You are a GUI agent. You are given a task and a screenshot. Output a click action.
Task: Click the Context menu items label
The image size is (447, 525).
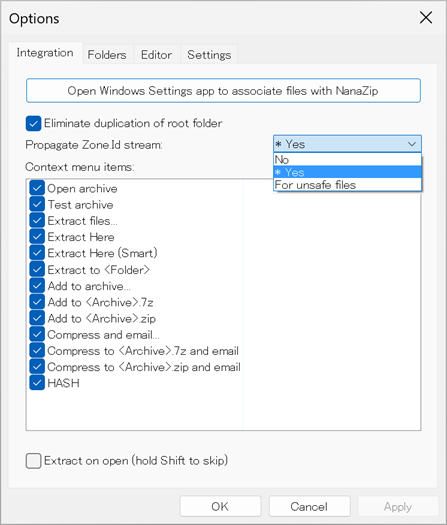pyautogui.click(x=80, y=167)
